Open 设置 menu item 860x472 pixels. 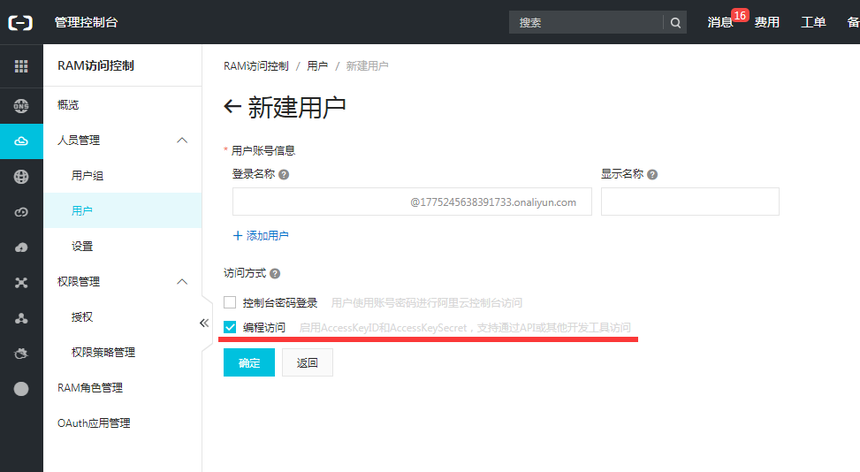pyautogui.click(x=82, y=246)
